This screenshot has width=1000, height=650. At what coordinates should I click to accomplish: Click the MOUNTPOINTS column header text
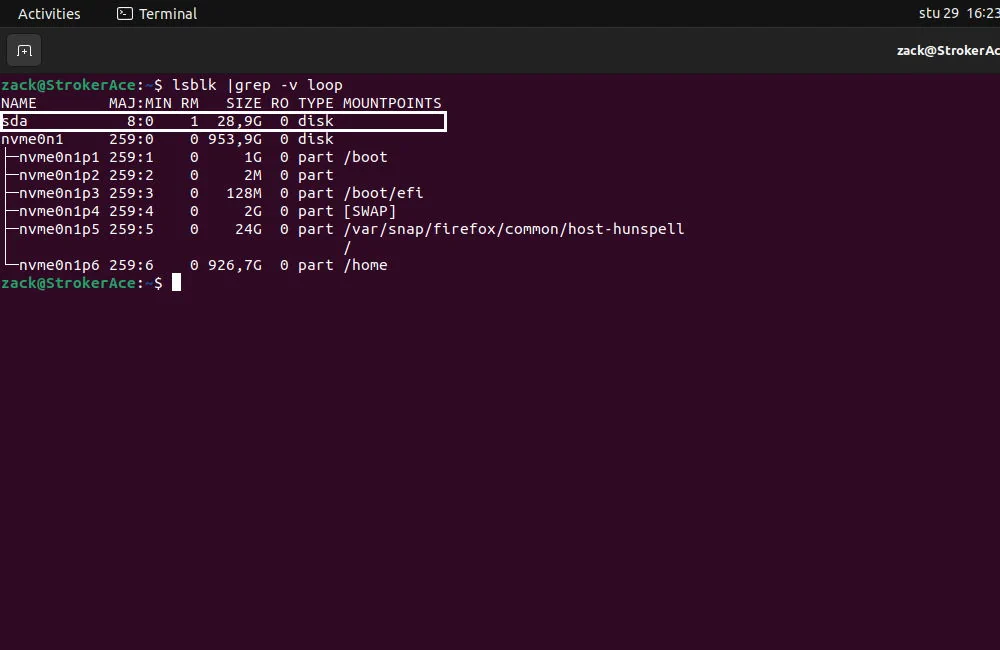[x=392, y=103]
